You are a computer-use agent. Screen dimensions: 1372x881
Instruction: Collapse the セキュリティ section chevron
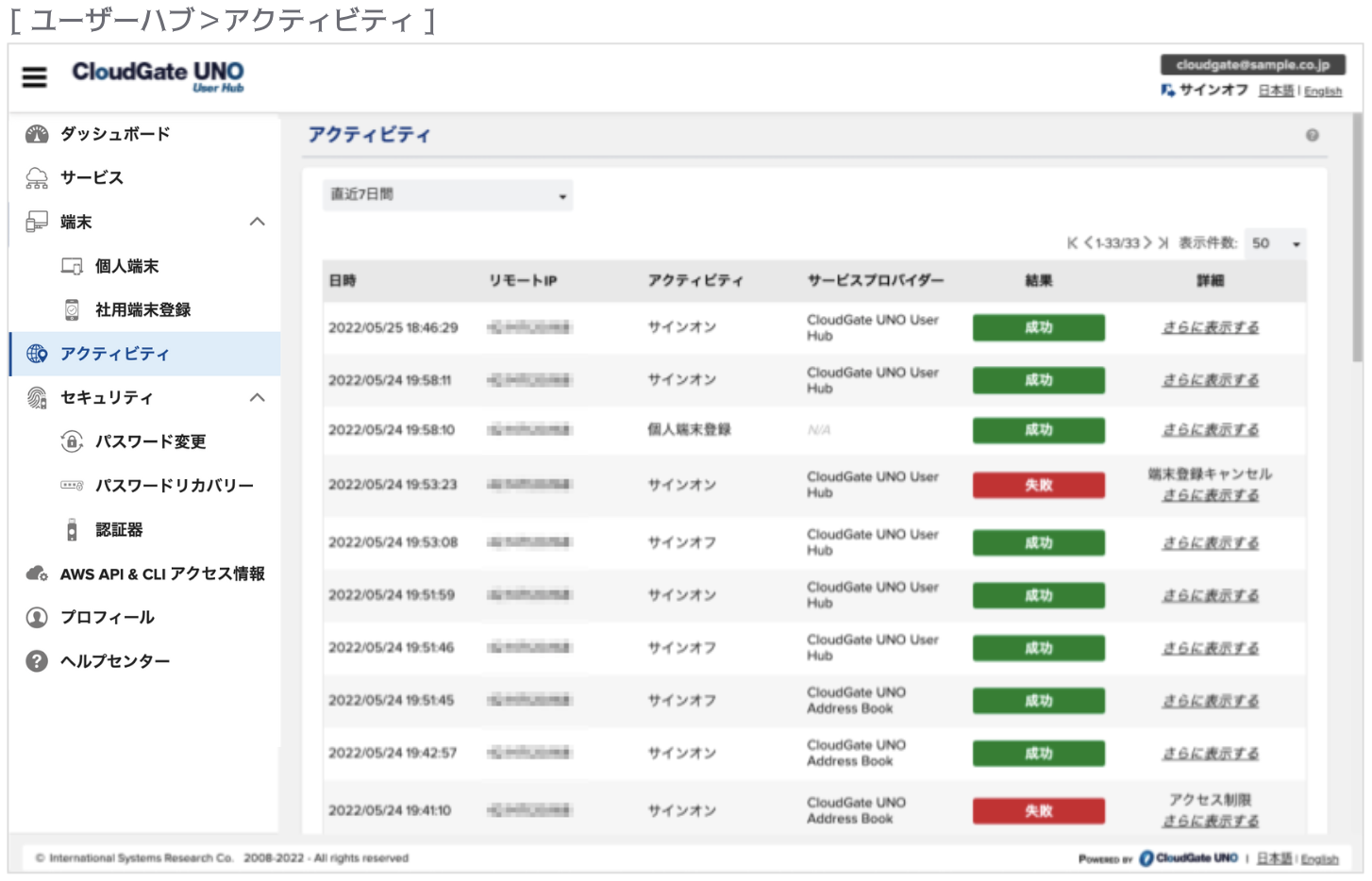pos(257,397)
